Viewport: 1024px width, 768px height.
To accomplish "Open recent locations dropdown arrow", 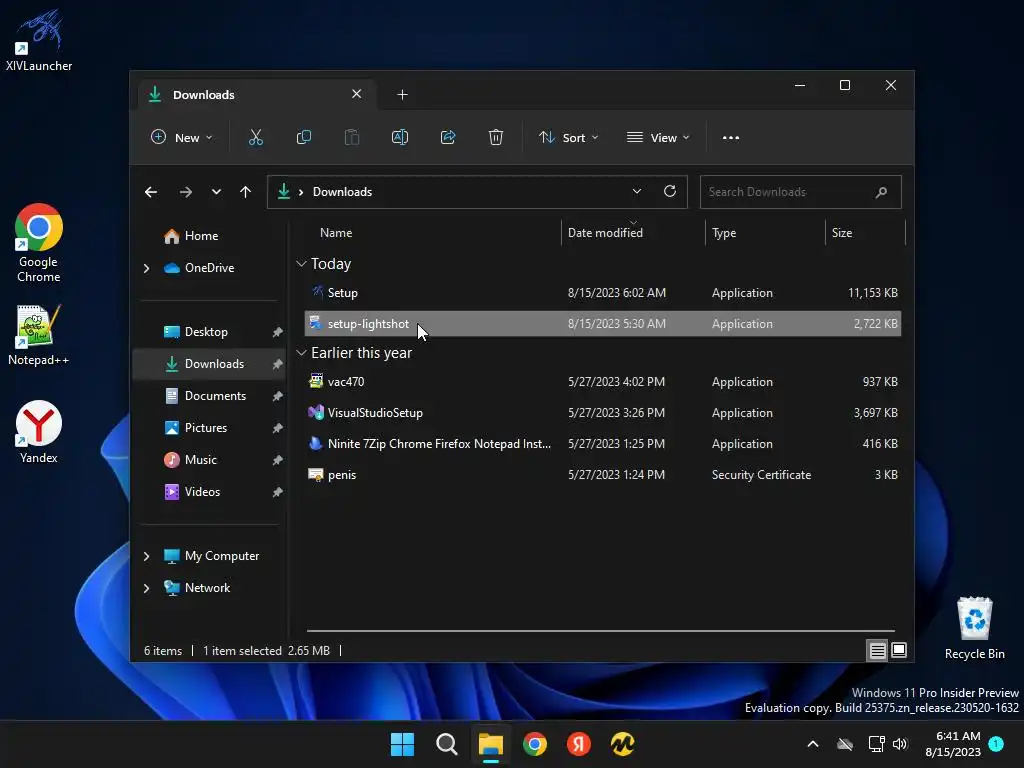I will coord(216,192).
